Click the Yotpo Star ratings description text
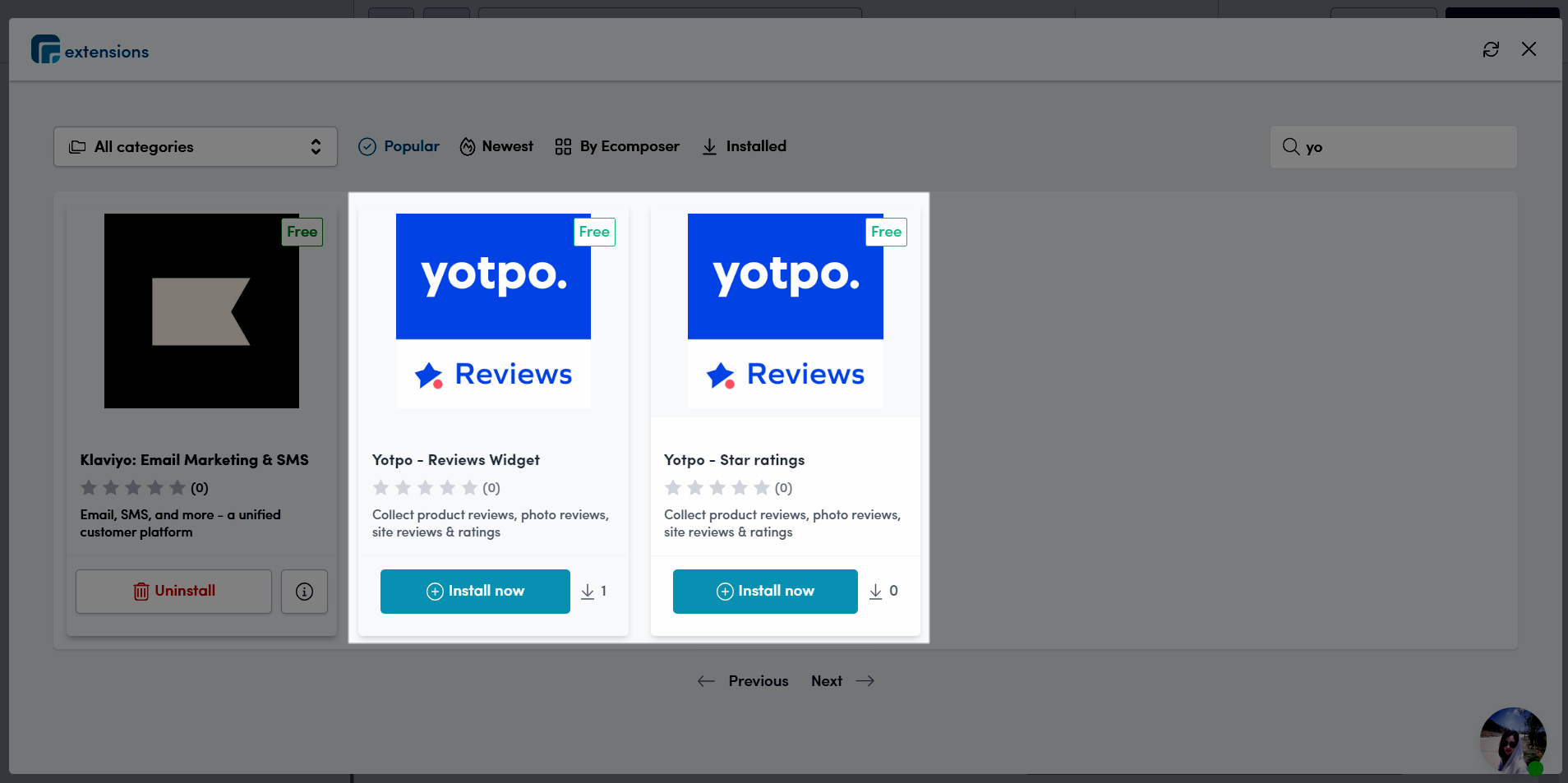 click(x=782, y=523)
